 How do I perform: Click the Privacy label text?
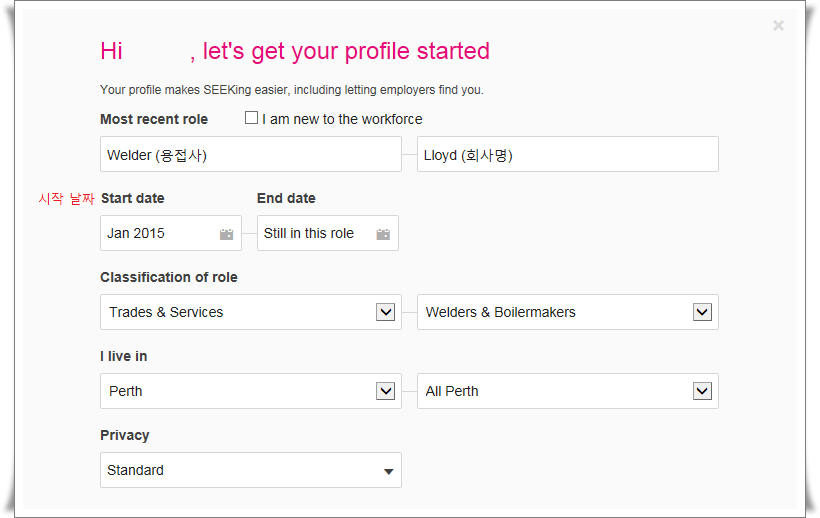pyautogui.click(x=124, y=435)
